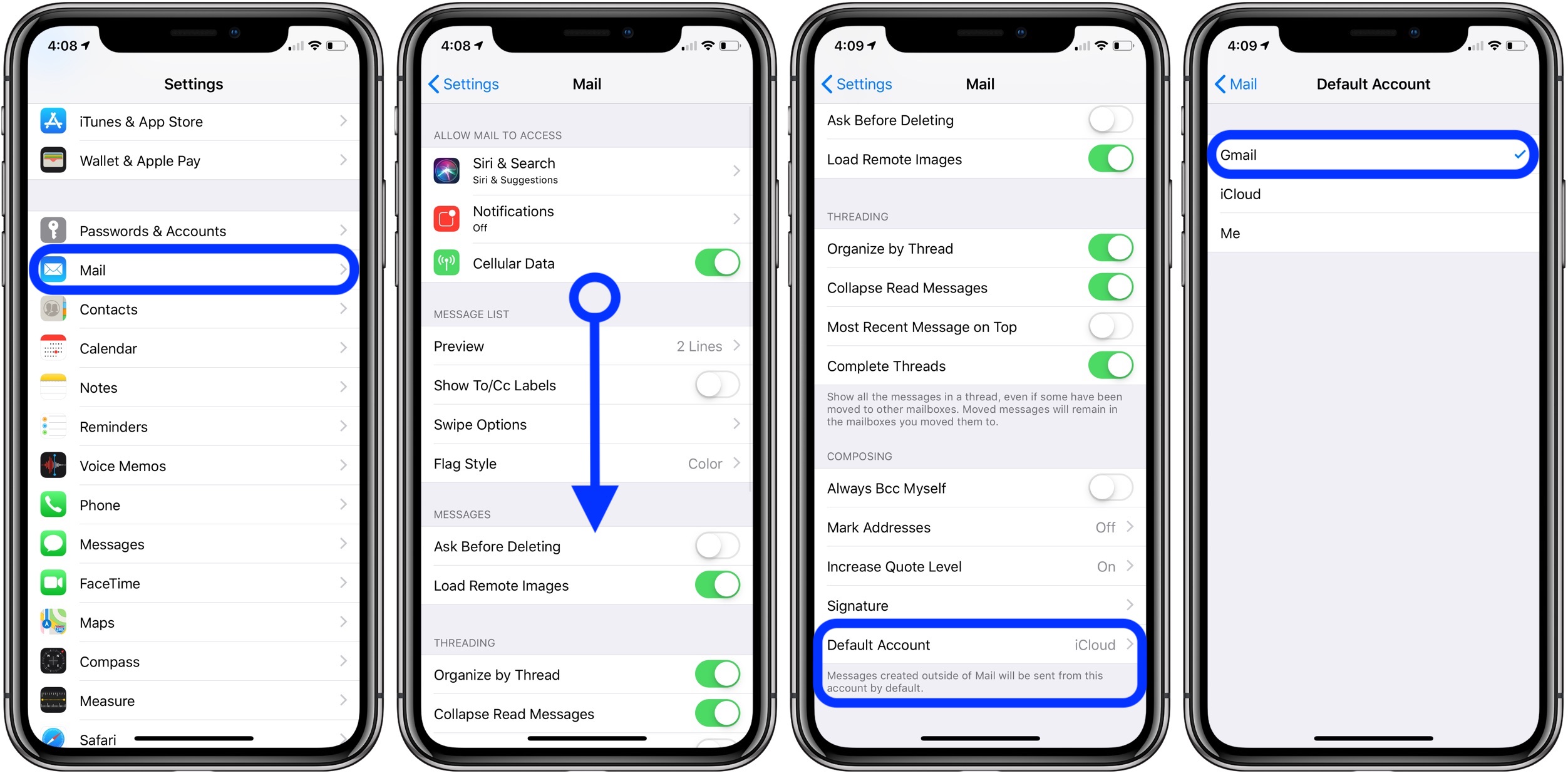Open the Mail settings icon
1568x773 pixels.
click(53, 268)
